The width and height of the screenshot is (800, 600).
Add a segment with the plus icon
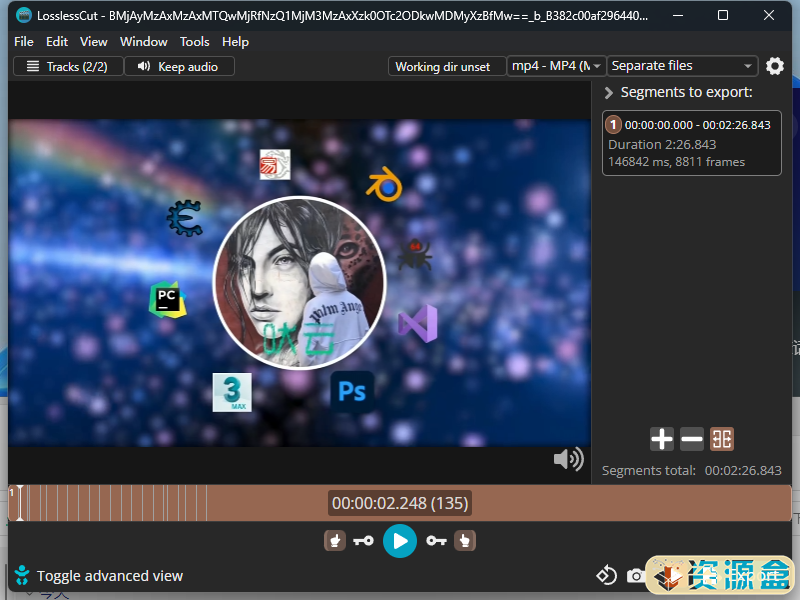coord(662,439)
